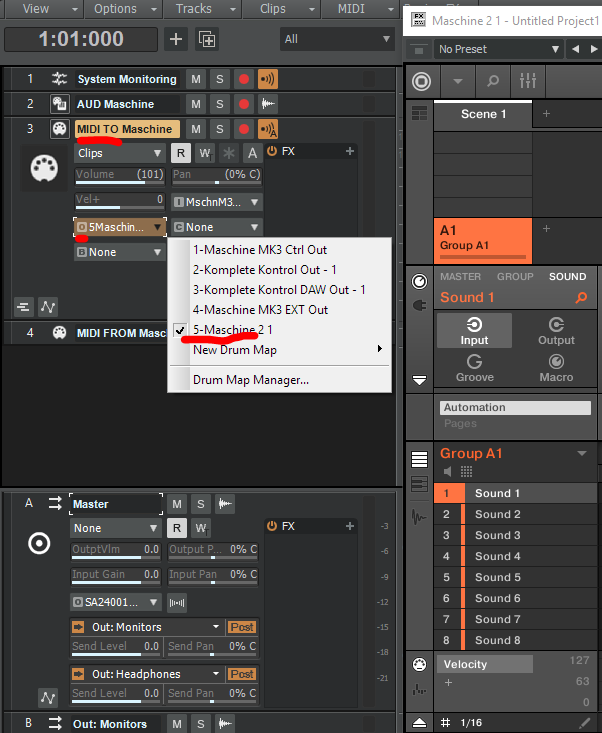This screenshot has width=602, height=733.
Task: Adjust the Master Input Gain slider
Action: pyautogui.click(x=115, y=576)
